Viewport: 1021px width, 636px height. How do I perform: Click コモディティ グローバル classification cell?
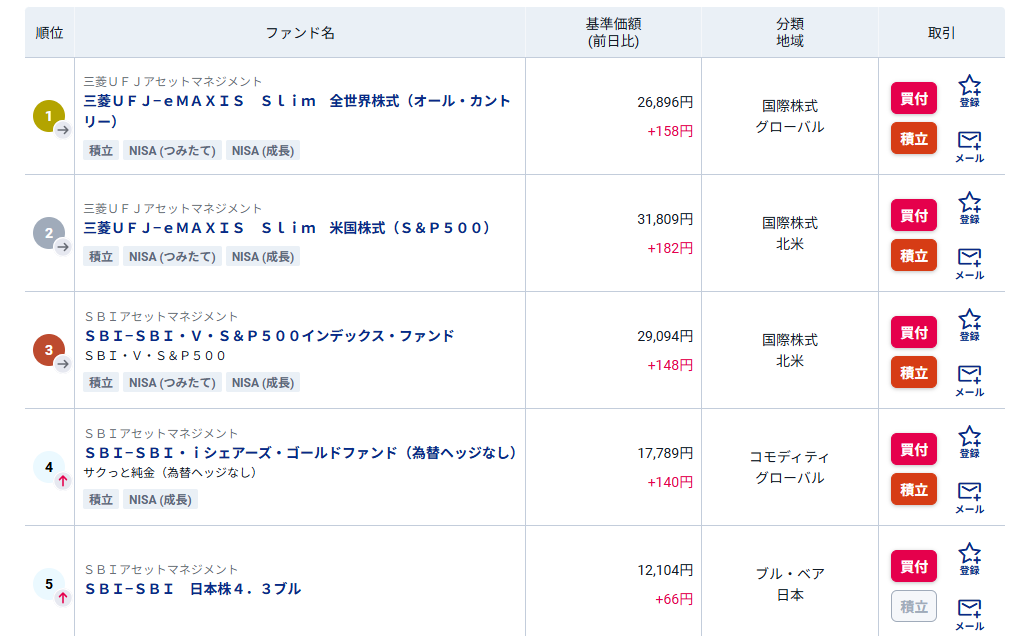[790, 467]
